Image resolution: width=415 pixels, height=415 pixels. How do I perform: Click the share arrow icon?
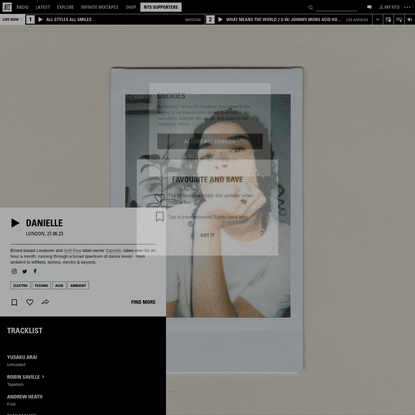pos(45,302)
